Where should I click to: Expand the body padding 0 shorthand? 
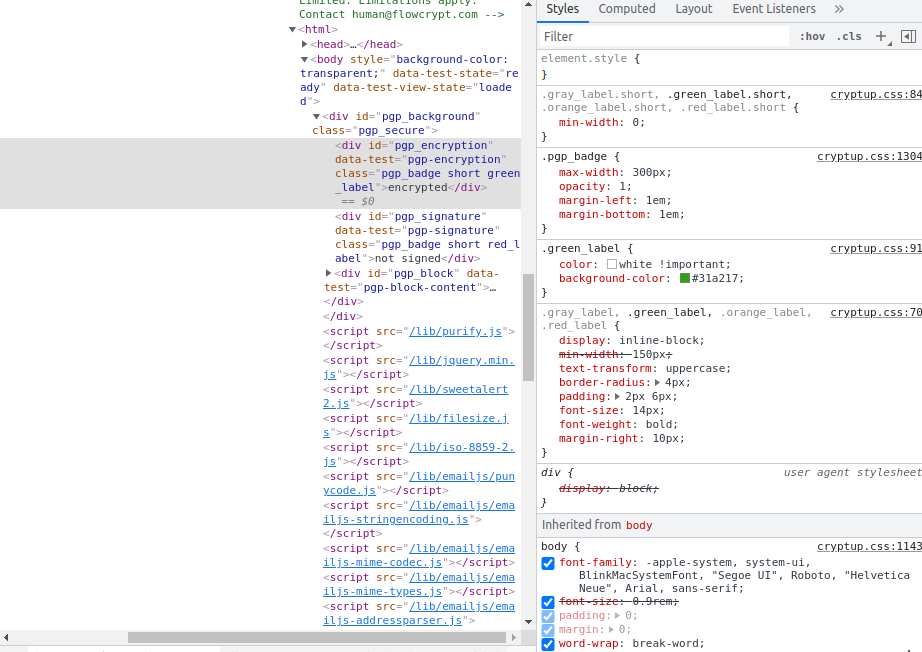[617, 616]
